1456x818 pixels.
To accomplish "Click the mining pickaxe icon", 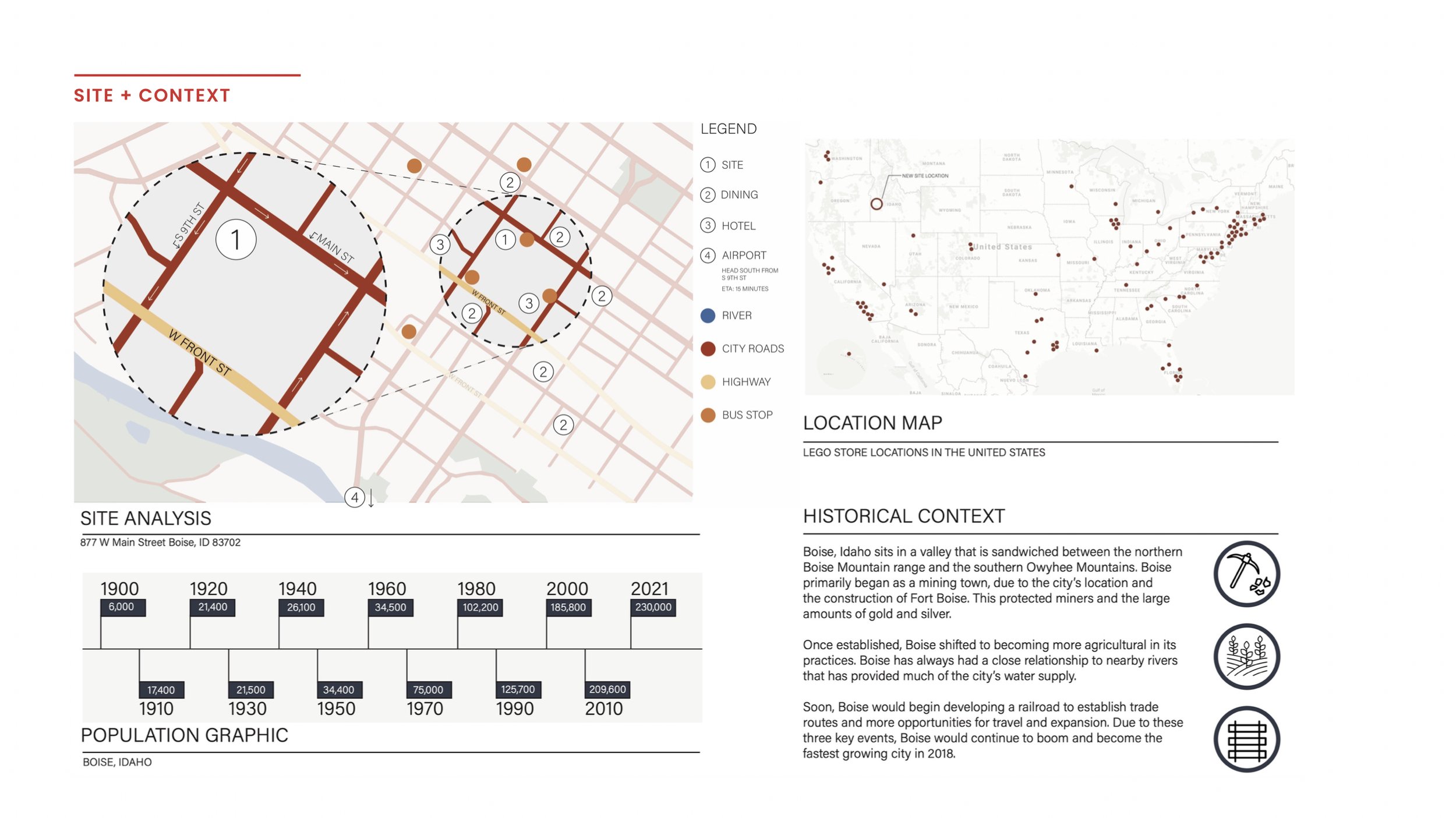I will [1246, 573].
